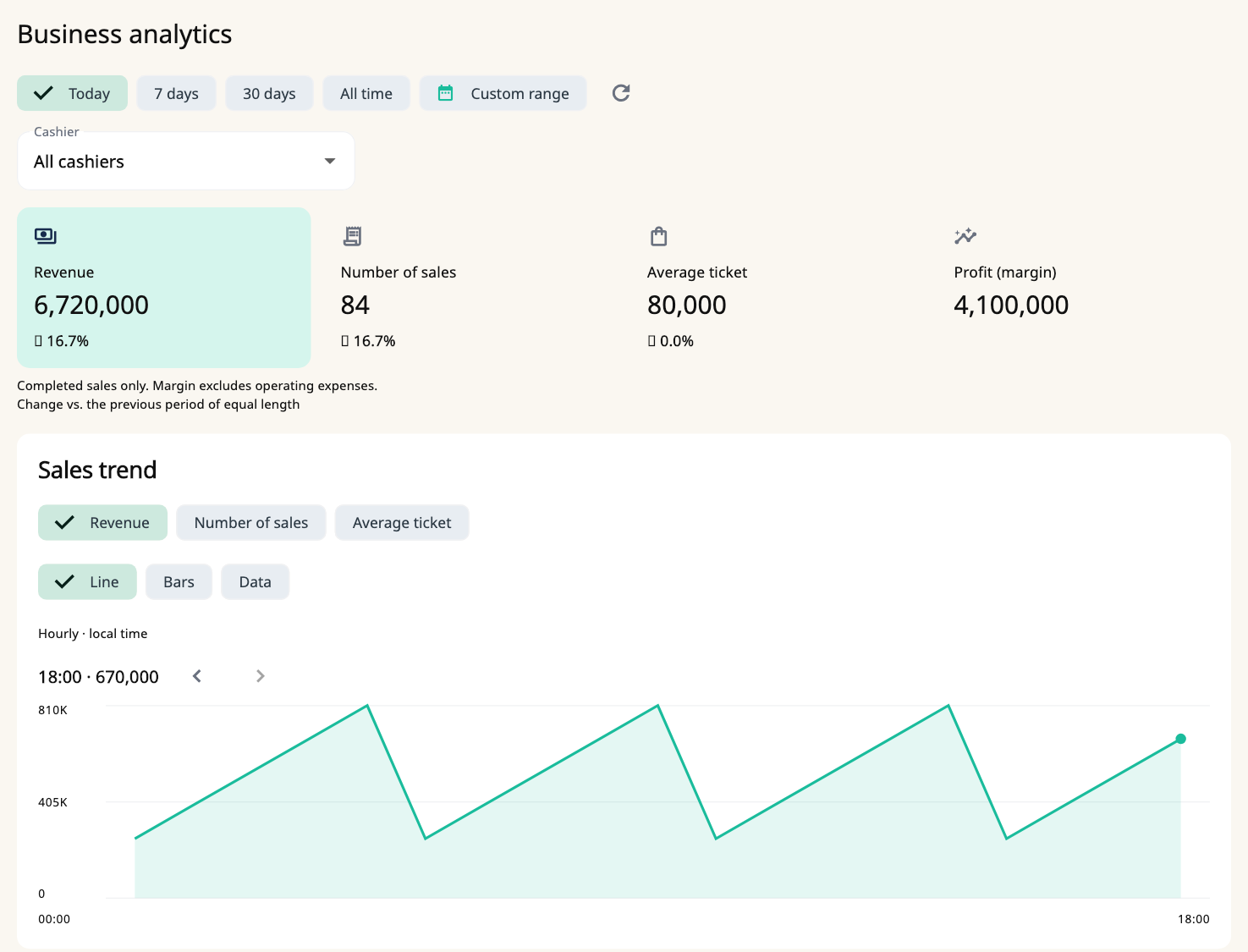This screenshot has width=1248, height=952.
Task: Click the calendar icon in Custom range
Action: tap(445, 93)
